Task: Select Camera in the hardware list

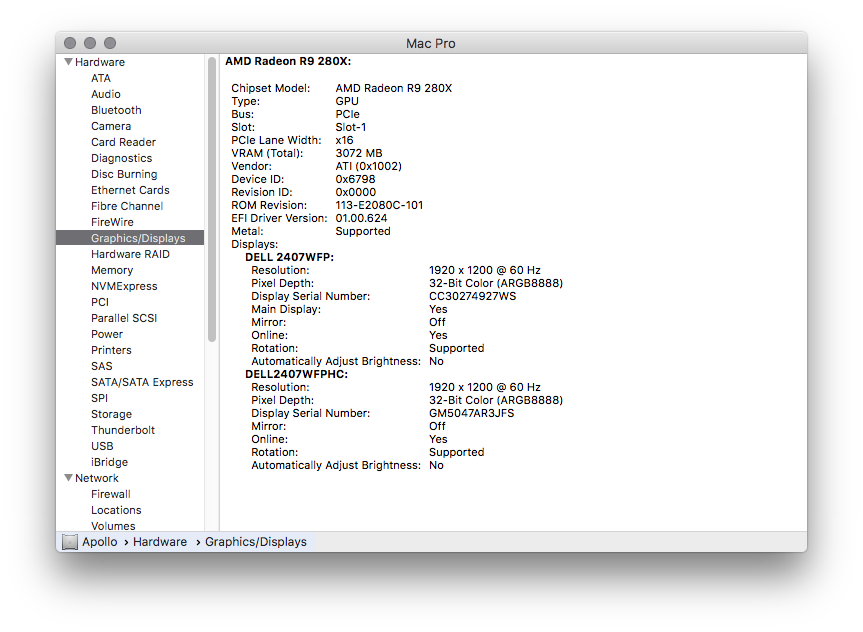Action: (x=111, y=126)
